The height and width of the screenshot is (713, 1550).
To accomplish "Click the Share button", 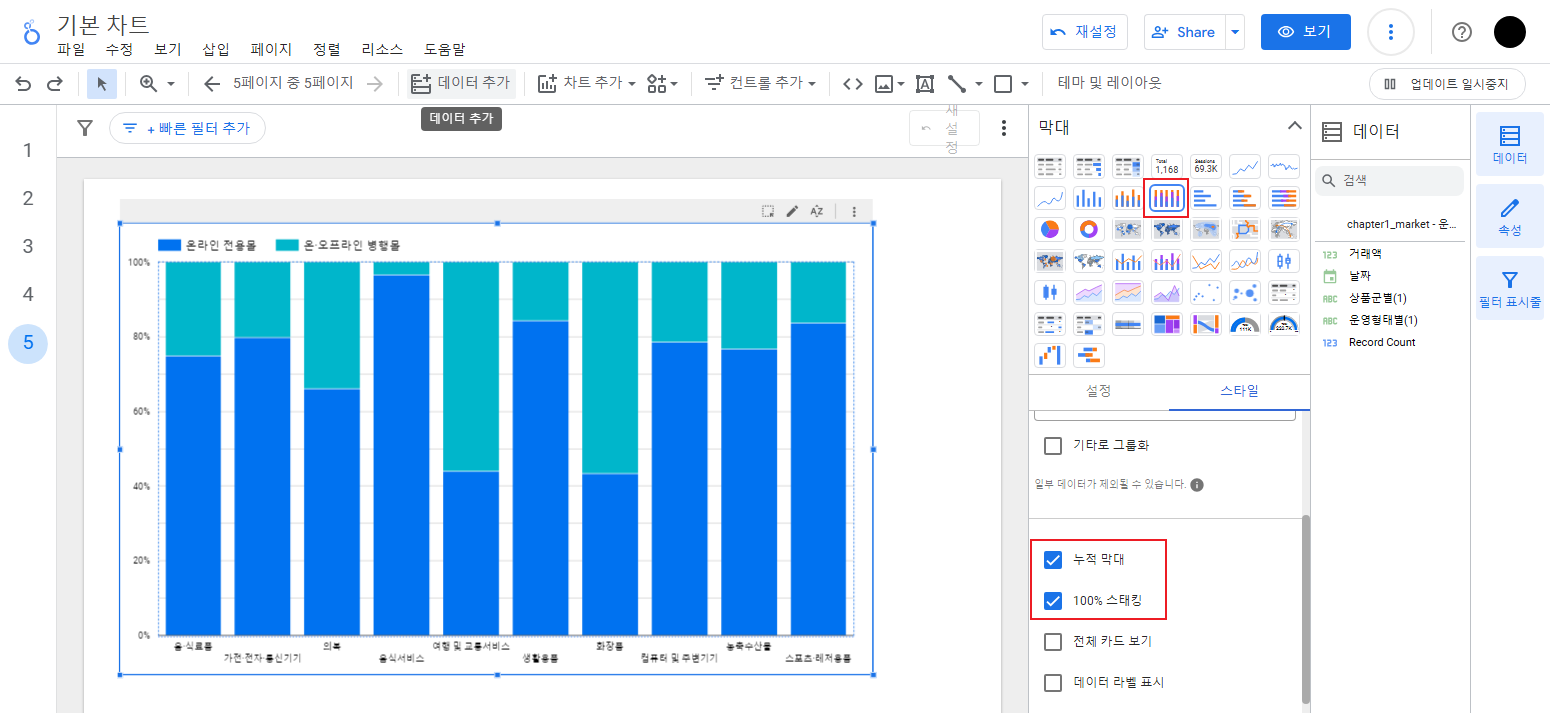I will click(x=1184, y=32).
